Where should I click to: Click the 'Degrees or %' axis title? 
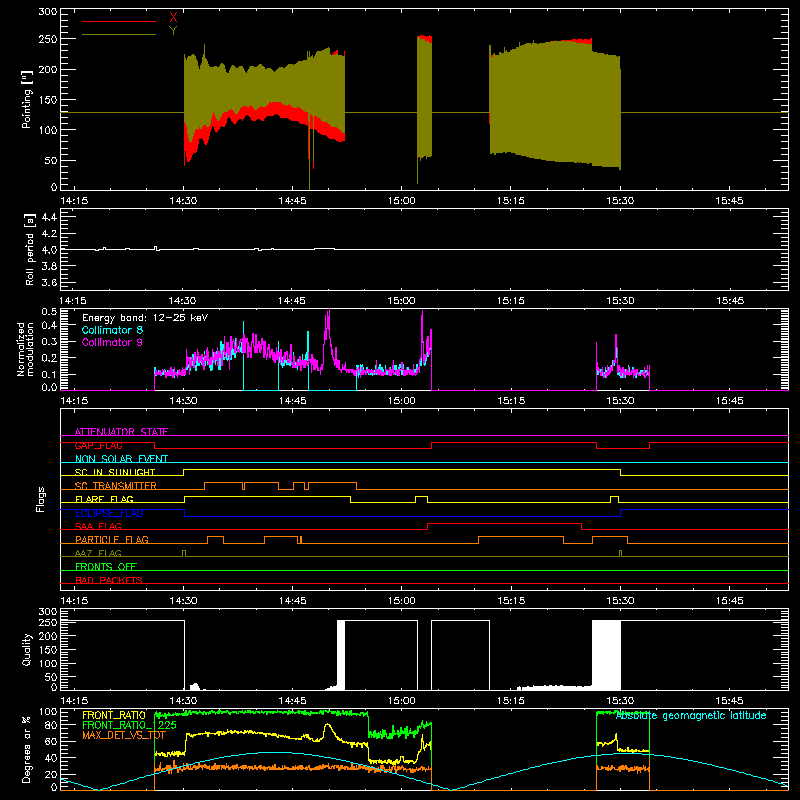coord(27,749)
